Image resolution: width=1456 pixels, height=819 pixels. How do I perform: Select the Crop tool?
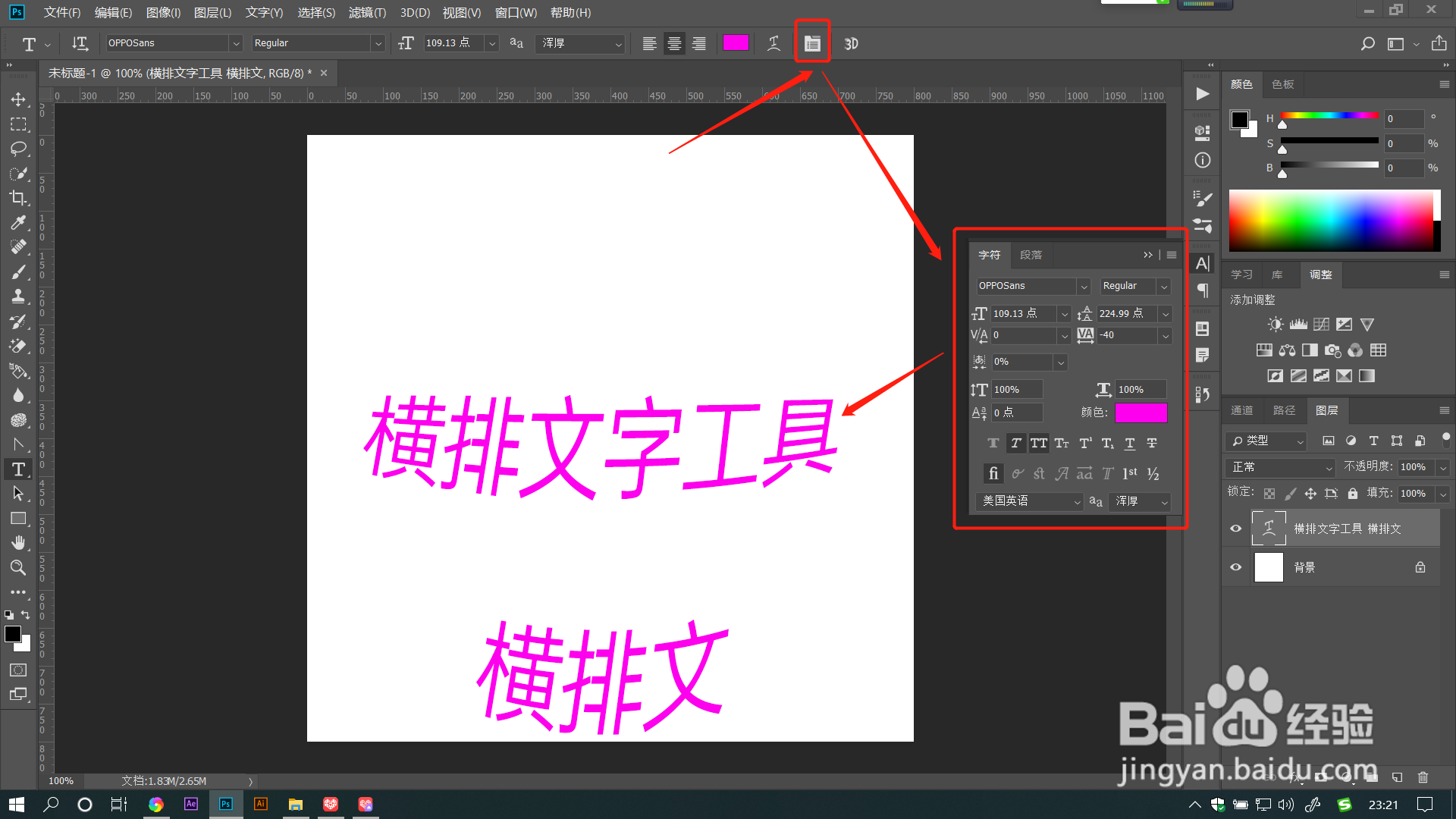pyautogui.click(x=18, y=198)
